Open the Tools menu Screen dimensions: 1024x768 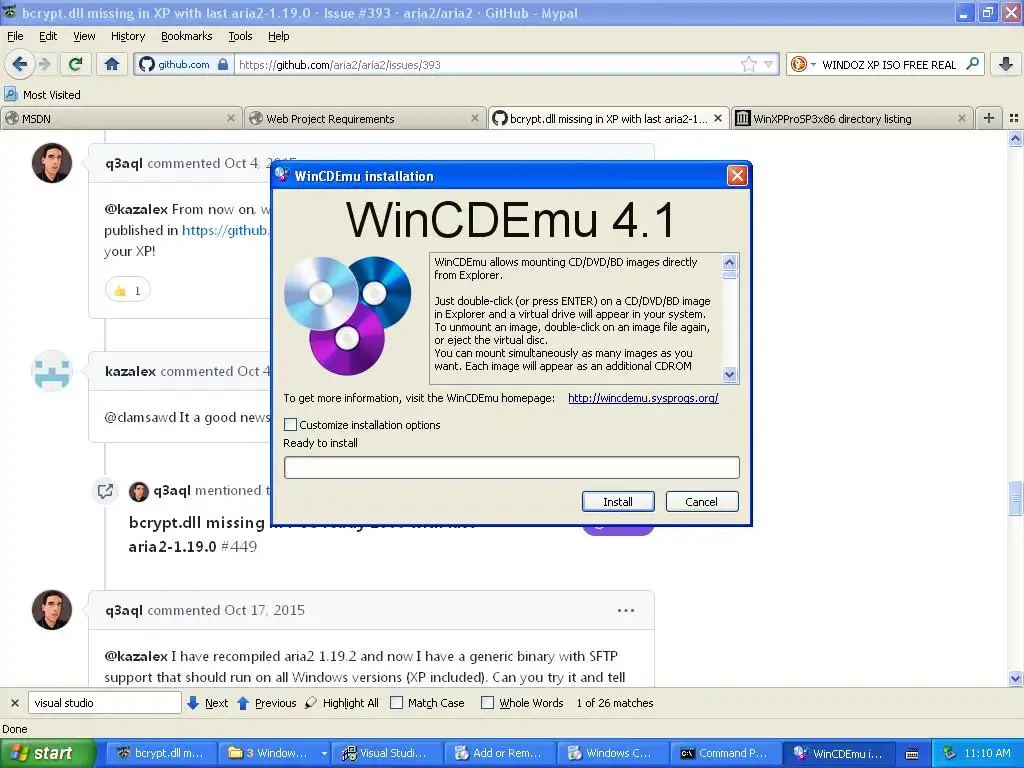coord(240,36)
